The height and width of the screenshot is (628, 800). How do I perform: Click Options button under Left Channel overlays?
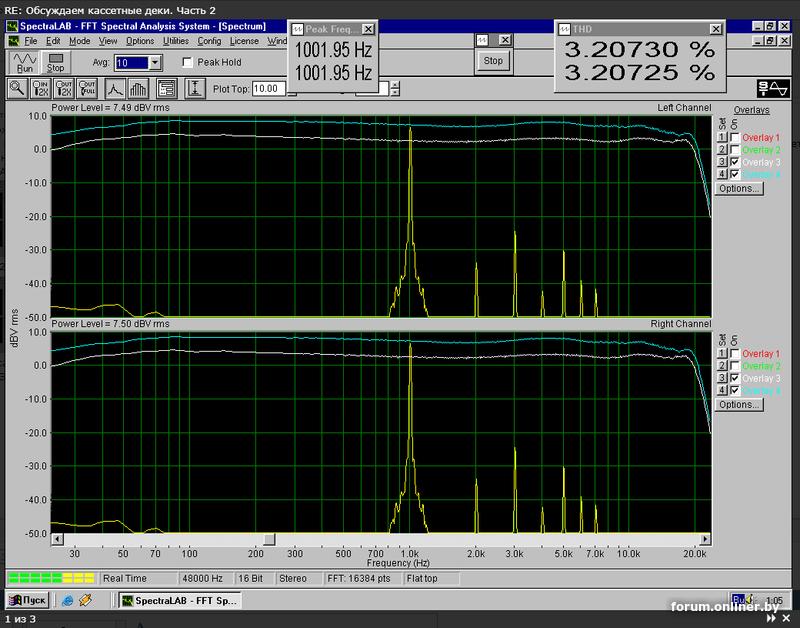tap(740, 188)
